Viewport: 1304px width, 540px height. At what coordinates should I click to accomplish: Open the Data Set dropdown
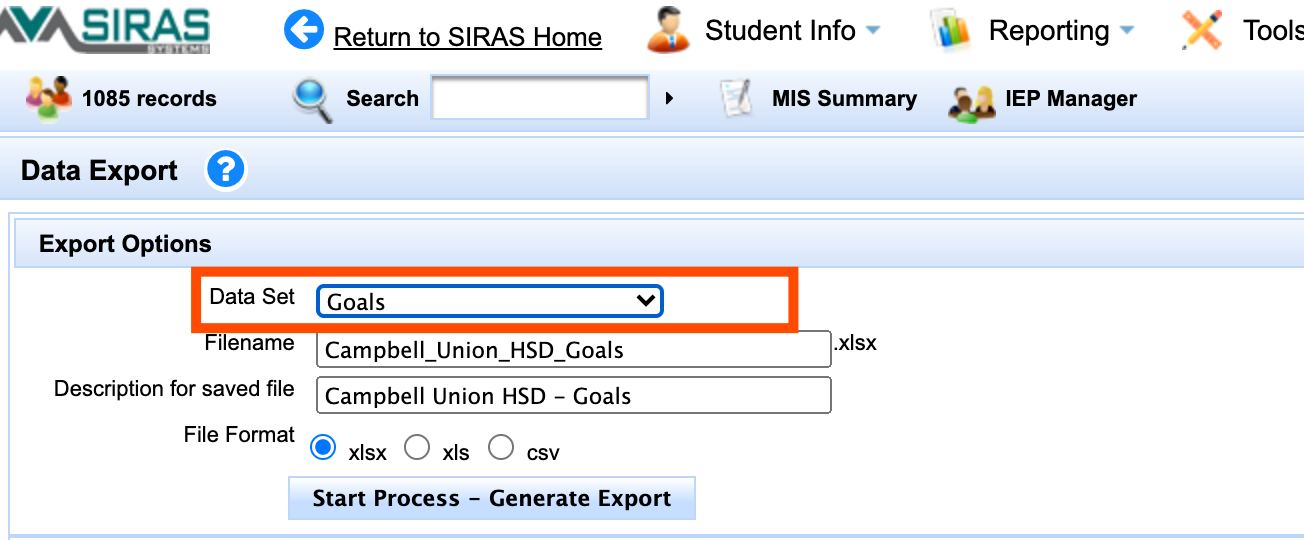coord(490,301)
